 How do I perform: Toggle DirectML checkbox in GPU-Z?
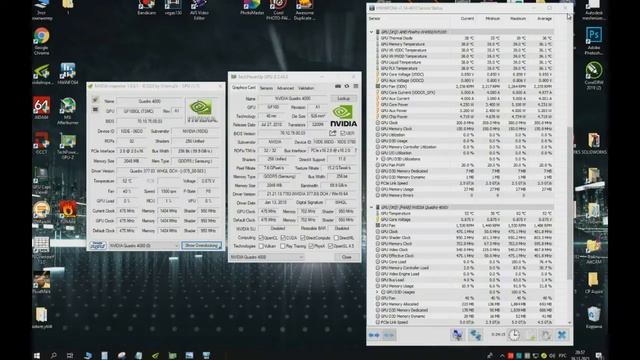336,238
